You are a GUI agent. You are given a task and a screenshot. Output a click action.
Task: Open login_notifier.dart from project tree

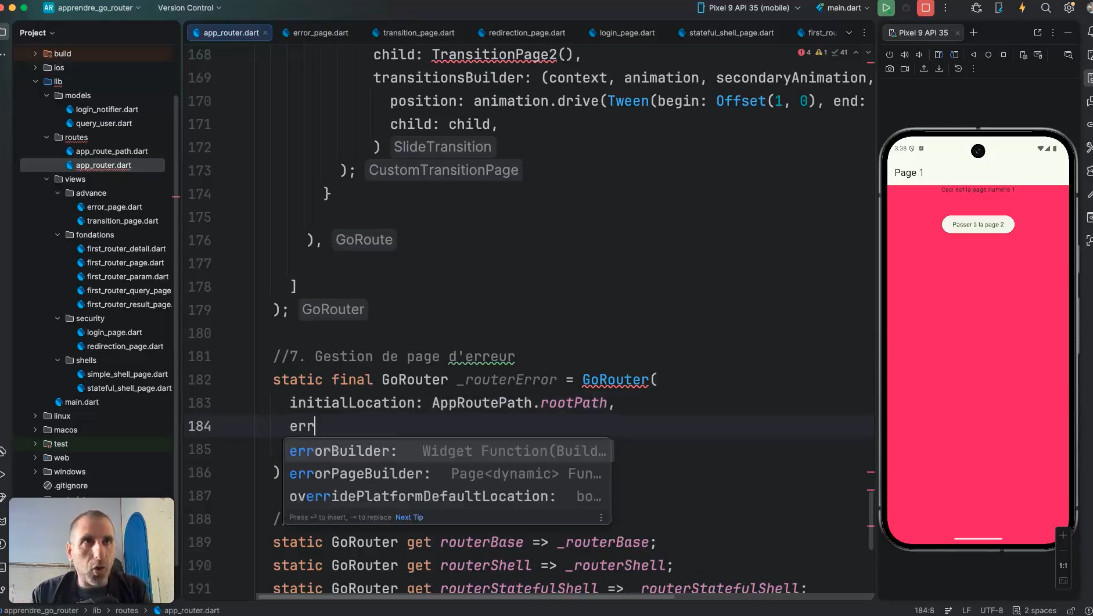(x=107, y=109)
